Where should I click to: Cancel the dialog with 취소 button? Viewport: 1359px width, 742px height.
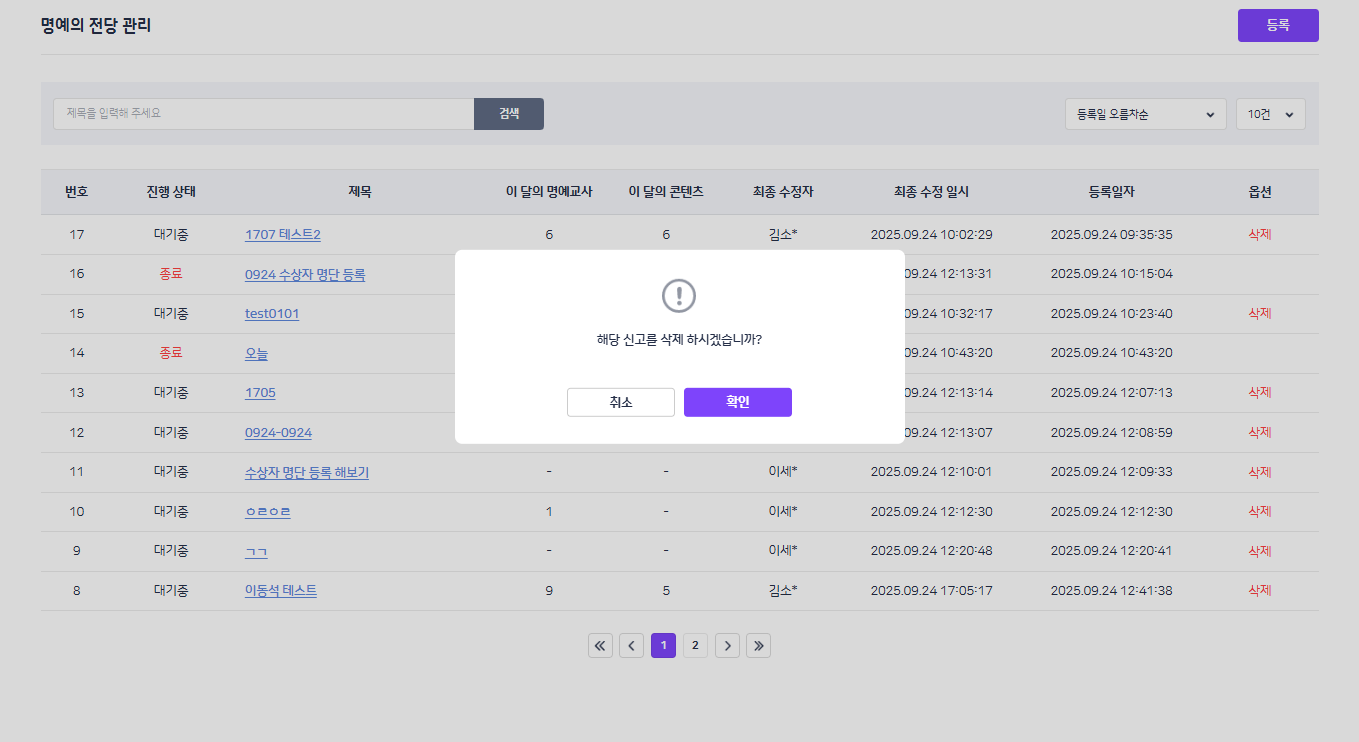coord(620,402)
